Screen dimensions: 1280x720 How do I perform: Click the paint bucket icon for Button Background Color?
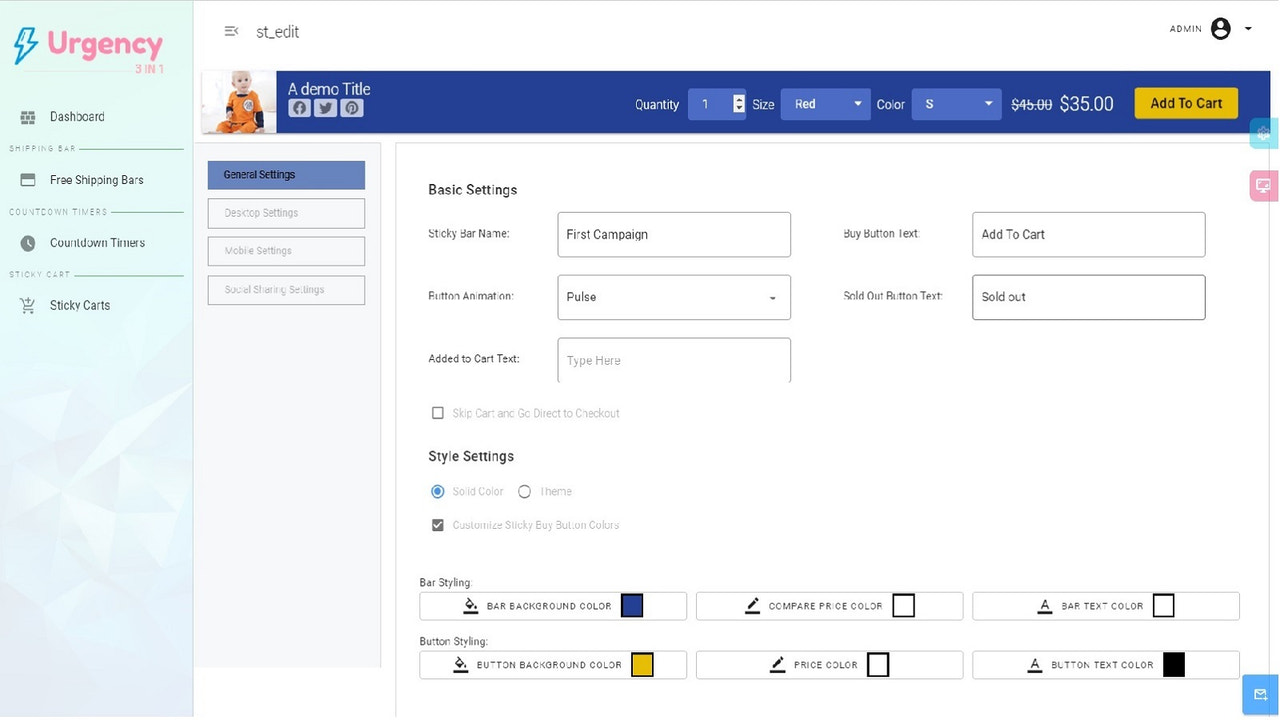point(461,665)
